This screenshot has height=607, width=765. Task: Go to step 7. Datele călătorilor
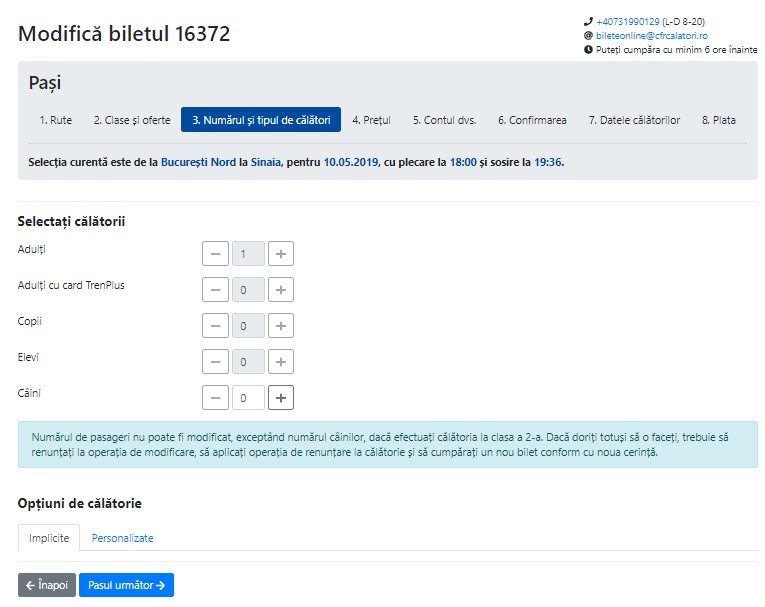pyautogui.click(x=634, y=120)
